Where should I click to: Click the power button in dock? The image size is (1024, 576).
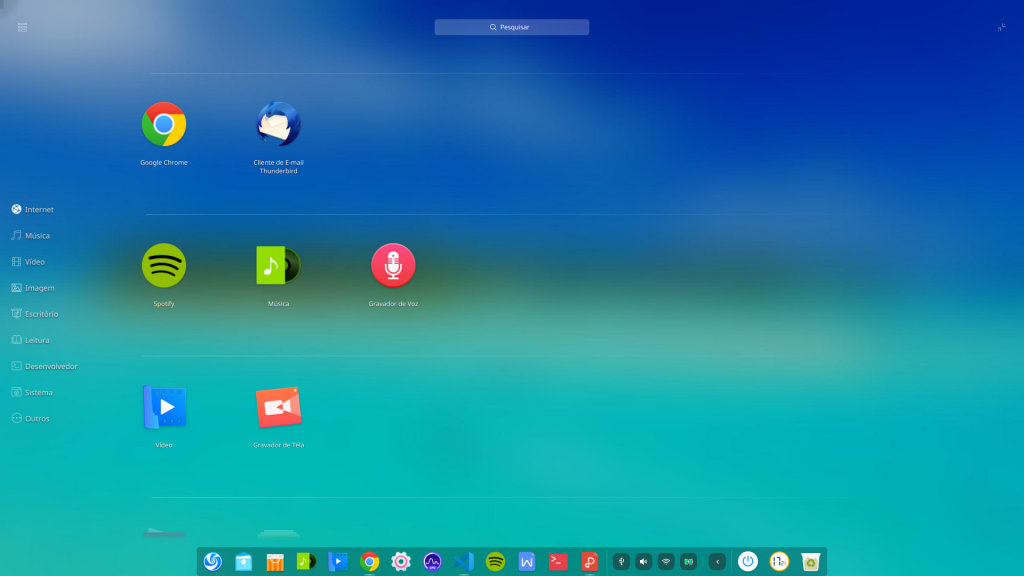(748, 562)
